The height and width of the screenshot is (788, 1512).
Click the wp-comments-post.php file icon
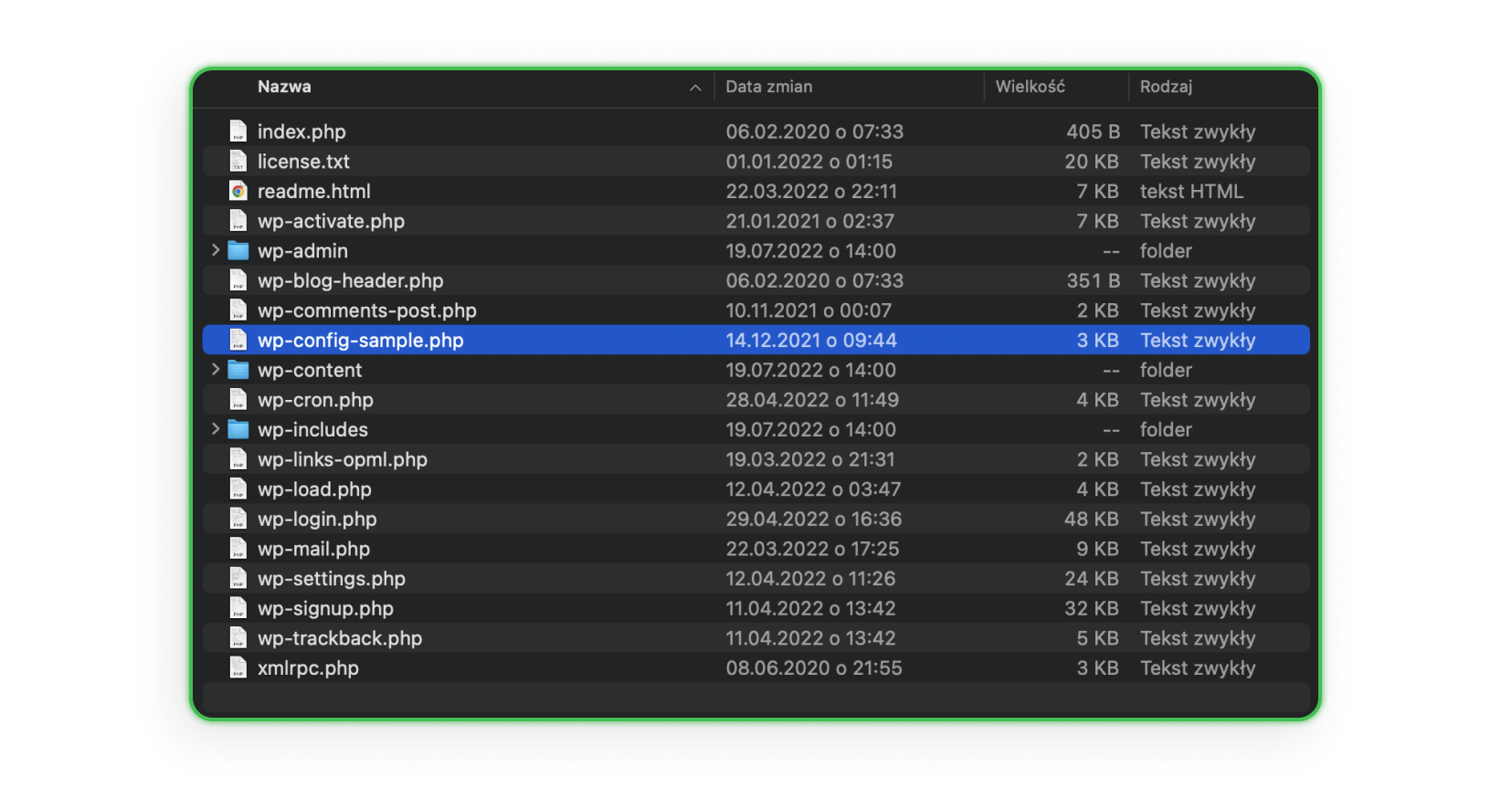(x=238, y=310)
